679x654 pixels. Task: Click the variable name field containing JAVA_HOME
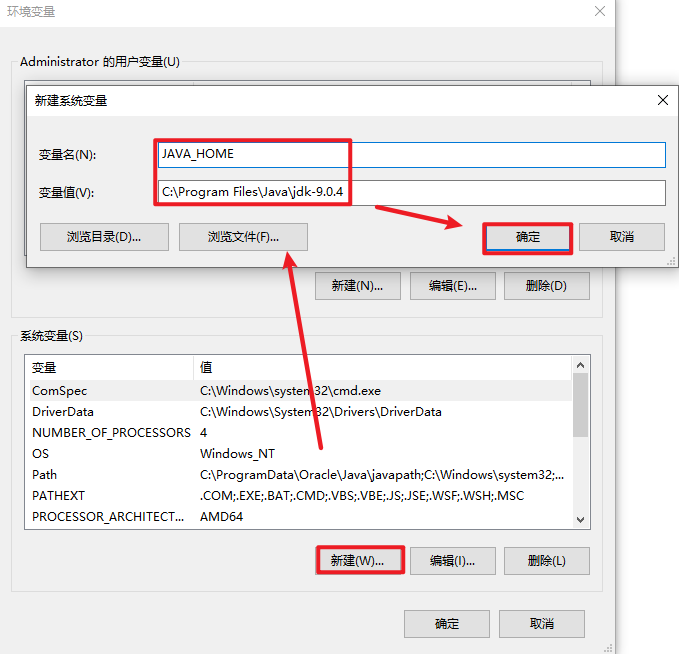click(x=411, y=155)
